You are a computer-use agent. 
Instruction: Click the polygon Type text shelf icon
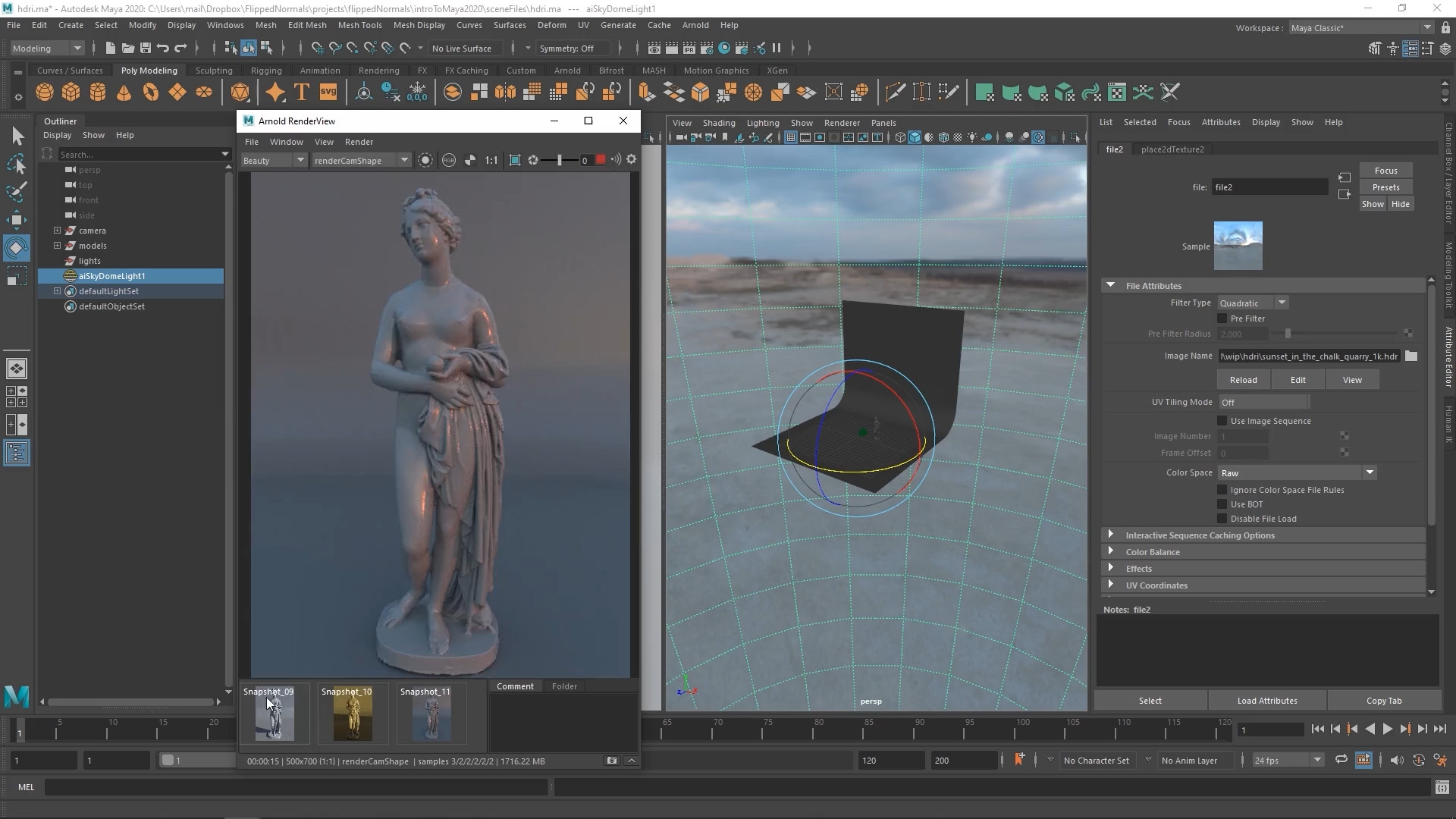(x=302, y=93)
